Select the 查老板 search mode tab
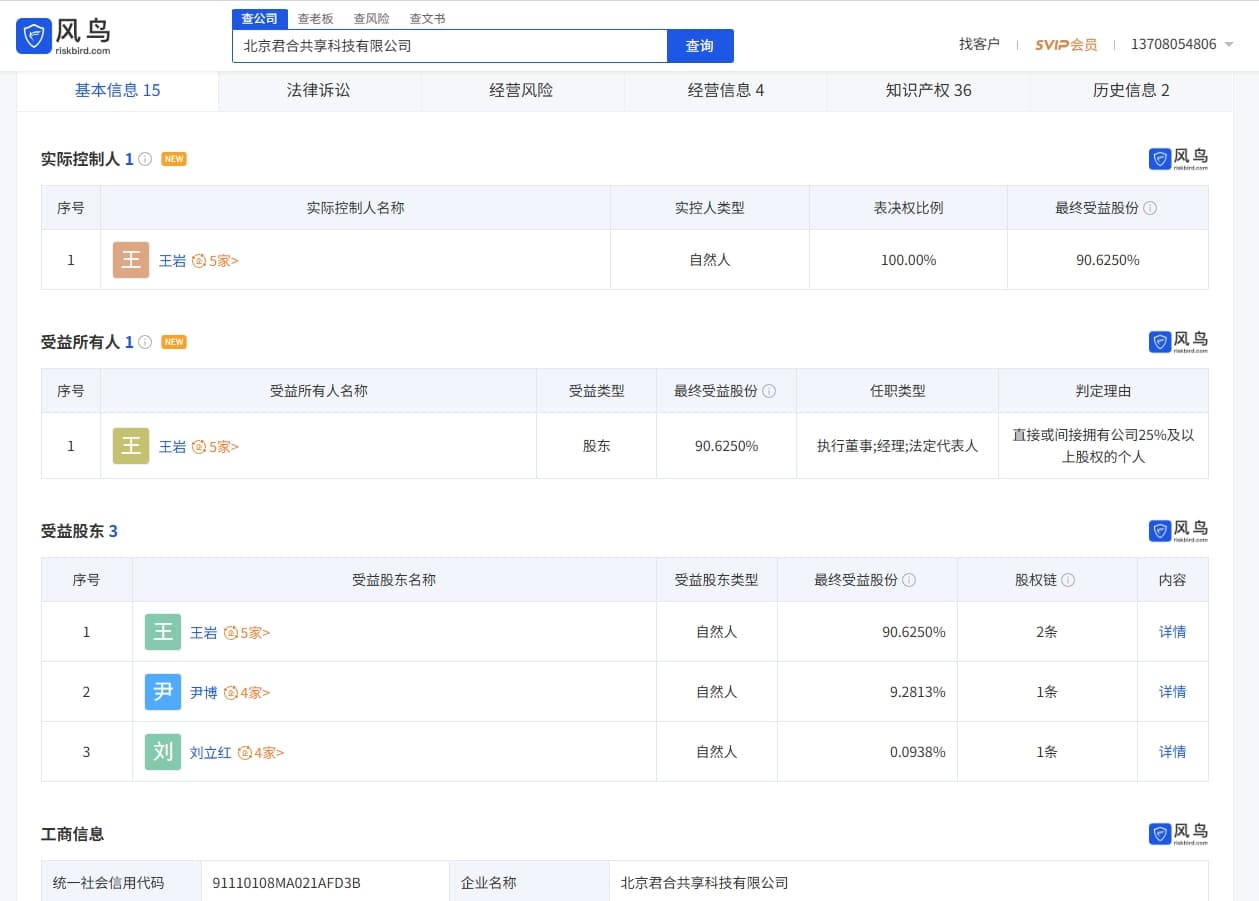The width and height of the screenshot is (1259, 901). [x=315, y=19]
